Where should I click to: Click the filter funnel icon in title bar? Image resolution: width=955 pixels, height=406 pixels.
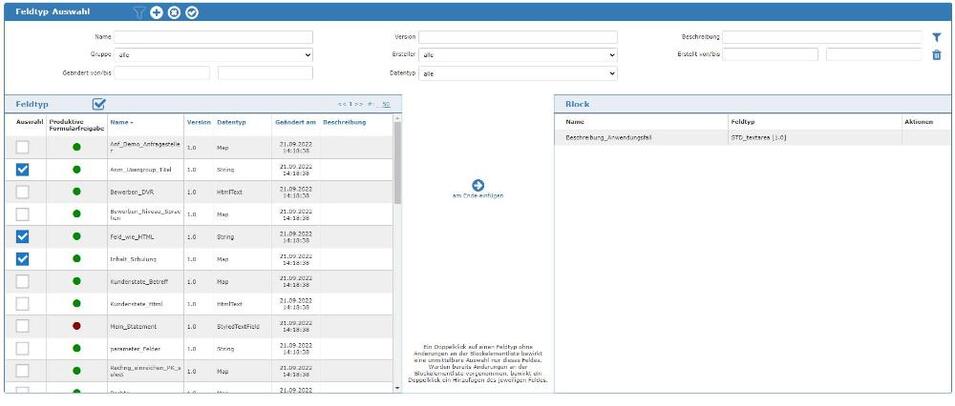(x=139, y=12)
